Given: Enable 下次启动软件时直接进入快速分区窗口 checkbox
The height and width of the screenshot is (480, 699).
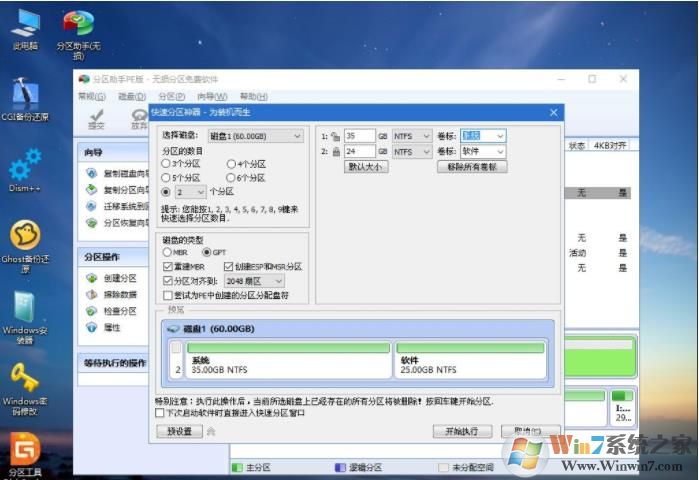Looking at the screenshot, I should click(161, 412).
